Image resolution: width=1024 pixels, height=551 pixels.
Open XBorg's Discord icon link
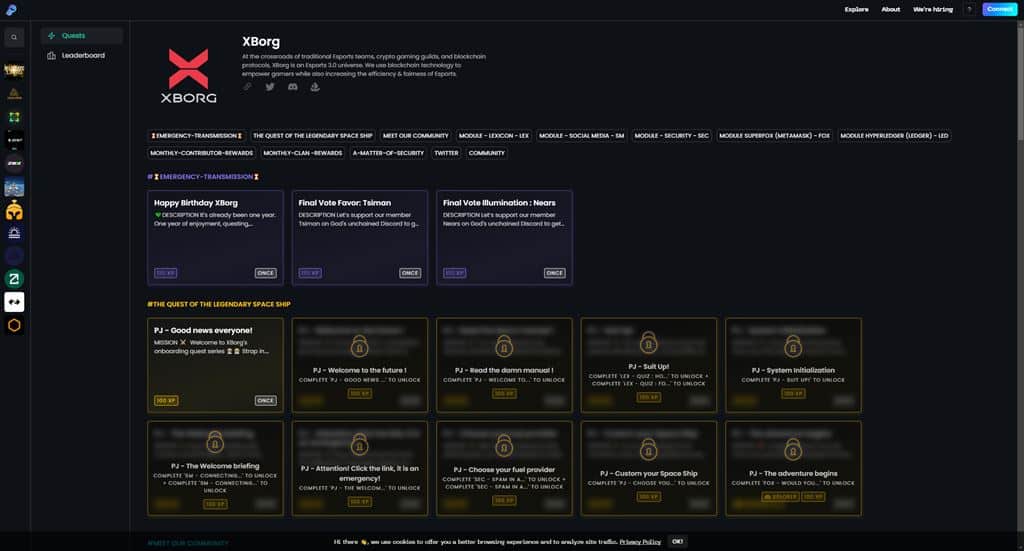click(293, 87)
